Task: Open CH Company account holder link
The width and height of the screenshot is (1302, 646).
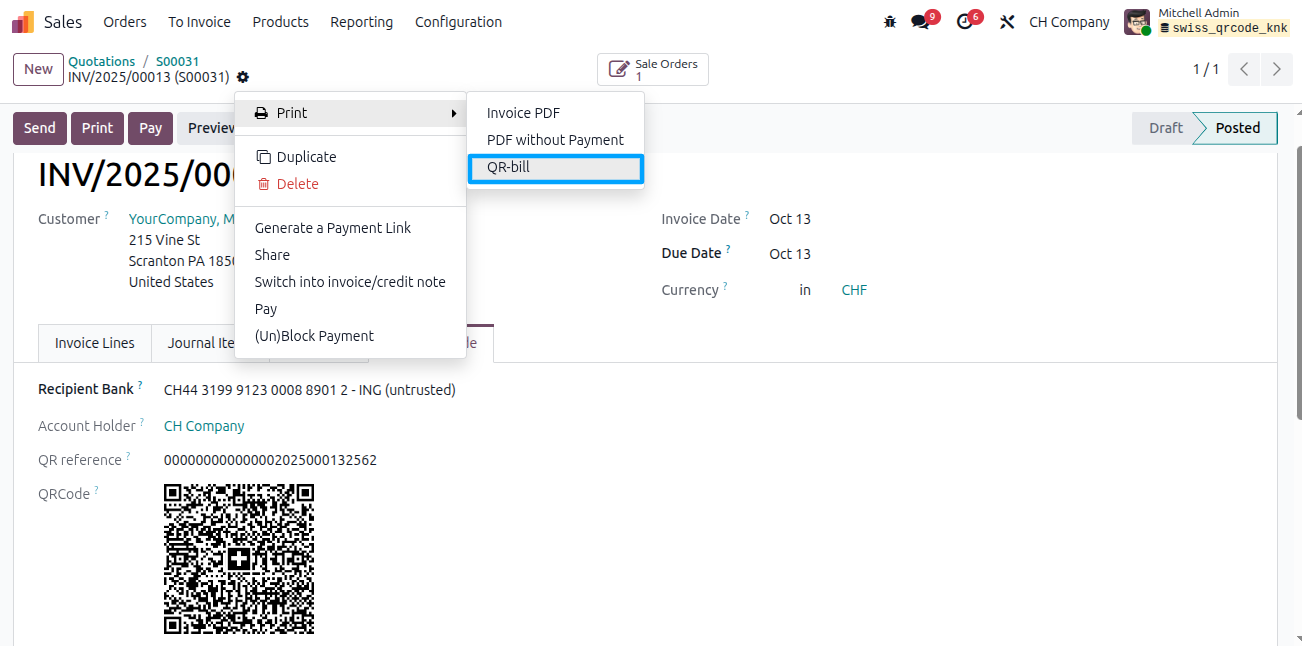Action: click(x=204, y=426)
